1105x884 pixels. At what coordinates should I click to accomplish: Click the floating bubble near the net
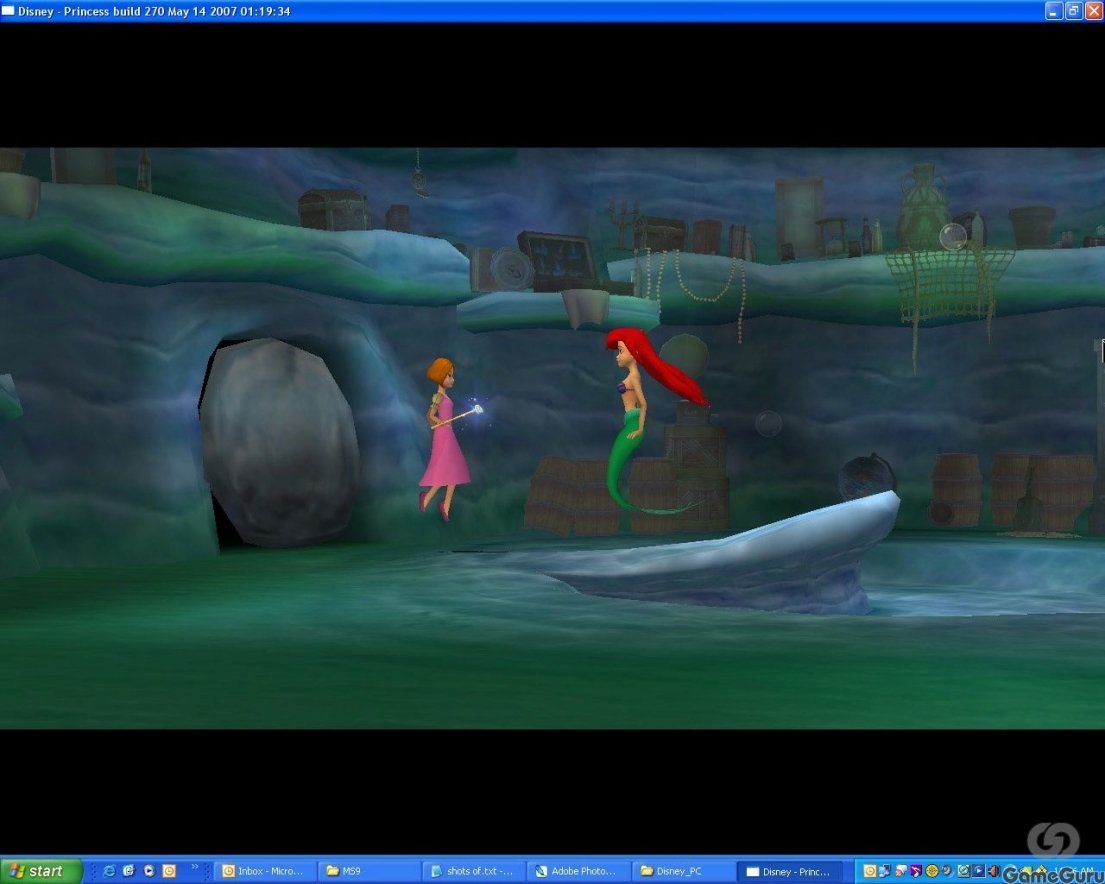[953, 237]
